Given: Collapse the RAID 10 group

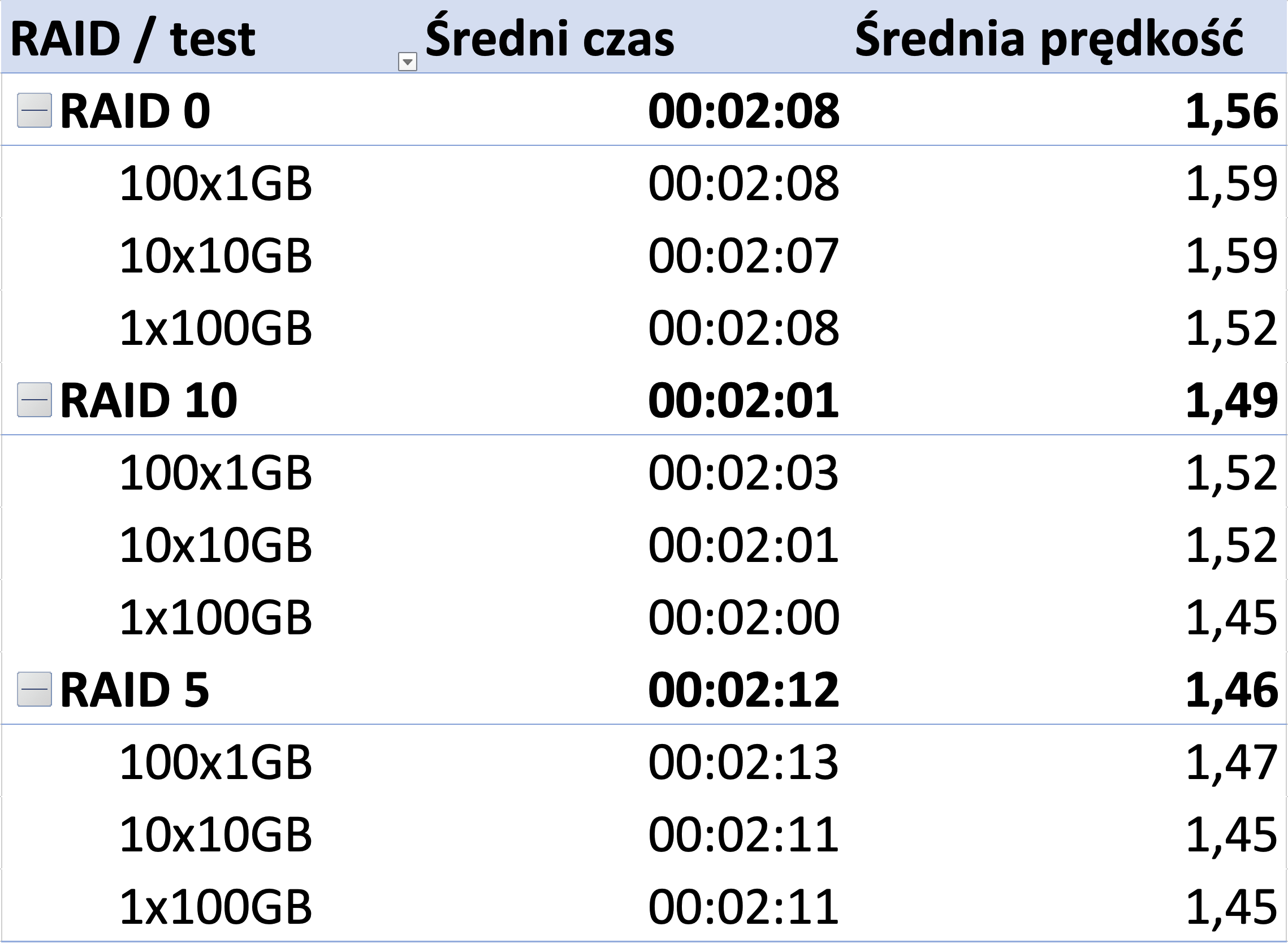Looking at the screenshot, I should tap(35, 400).
